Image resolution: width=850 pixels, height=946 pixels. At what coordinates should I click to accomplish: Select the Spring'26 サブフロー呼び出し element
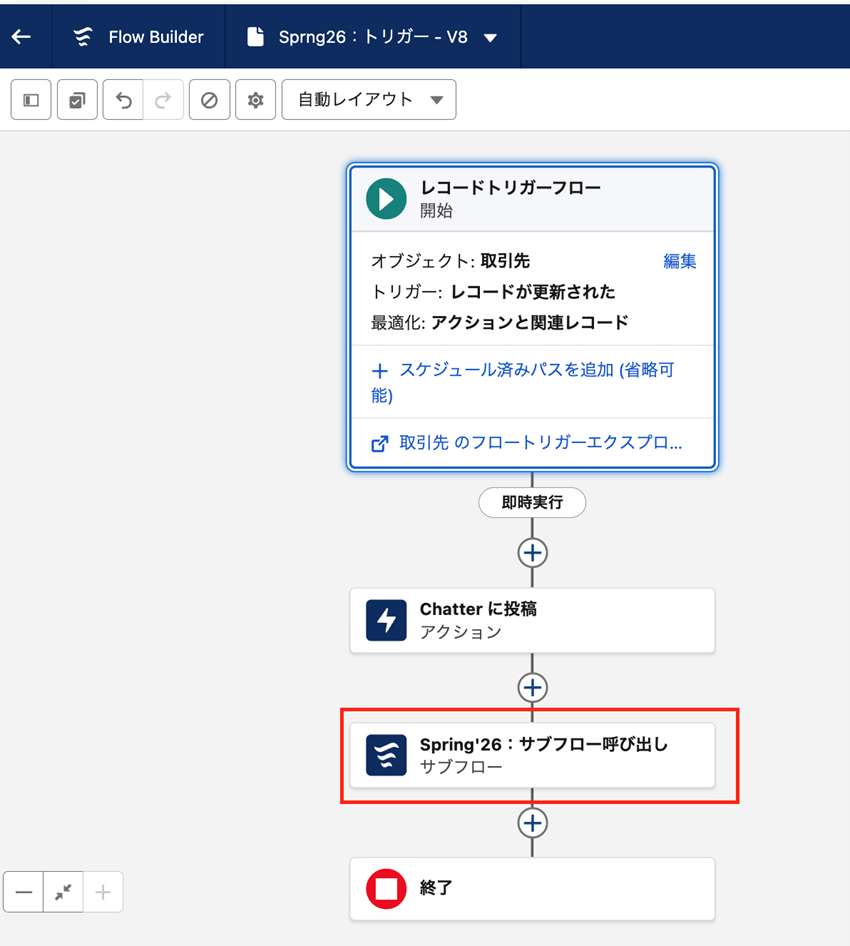click(x=532, y=755)
